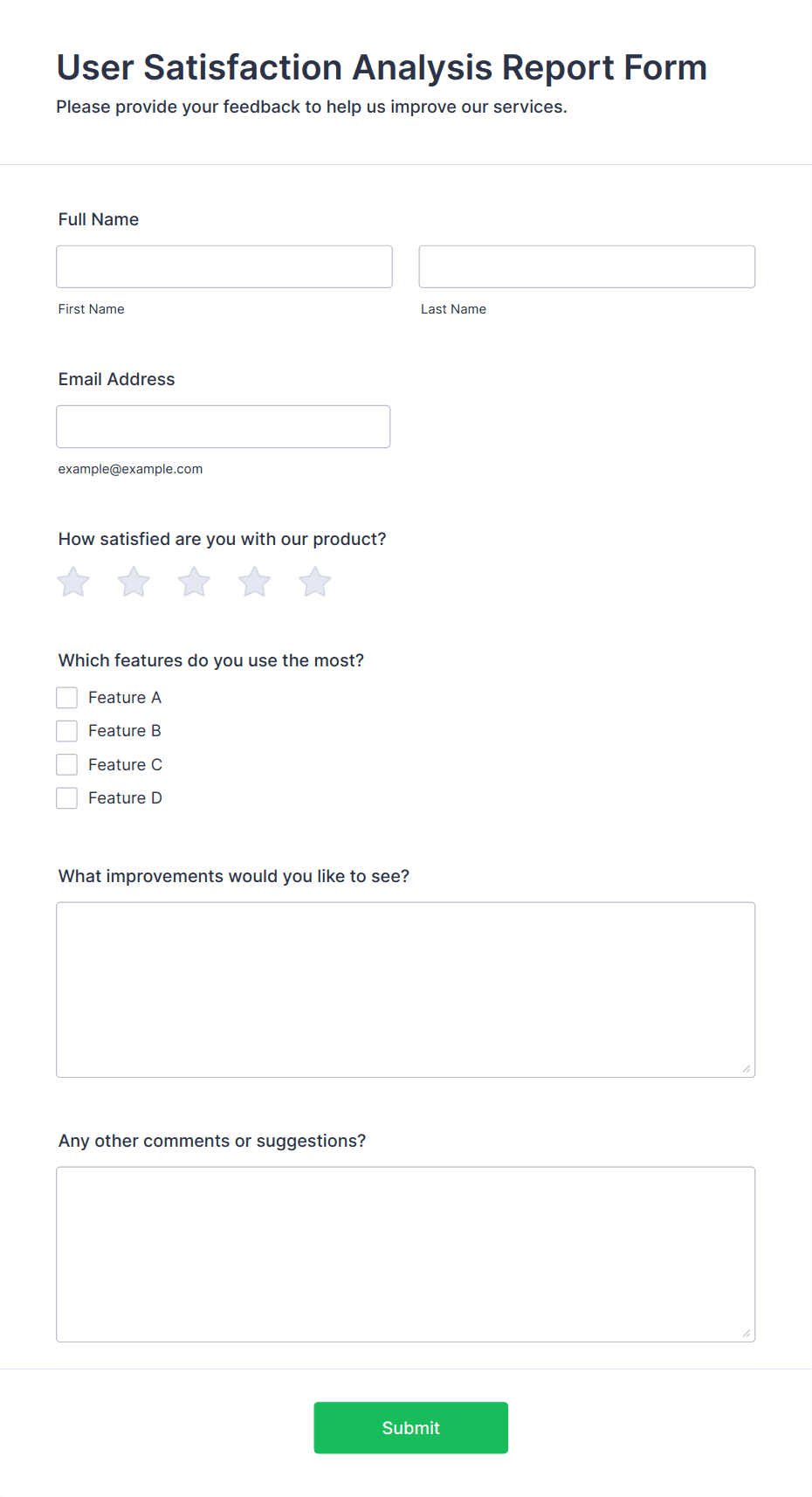This screenshot has width=812, height=1497.
Task: Click the First Name sublabel
Action: (x=92, y=309)
